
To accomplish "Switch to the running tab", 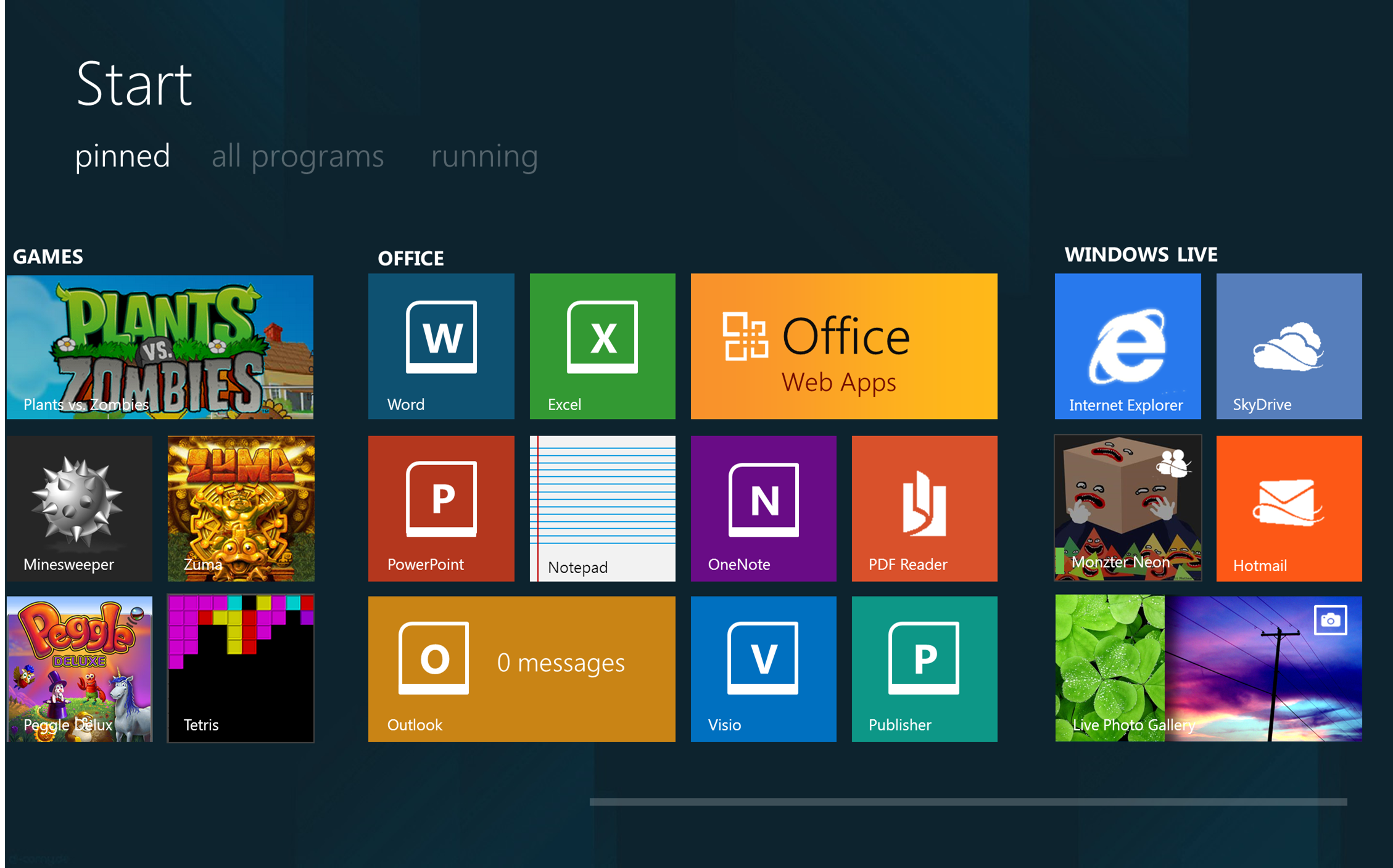I will (x=484, y=157).
